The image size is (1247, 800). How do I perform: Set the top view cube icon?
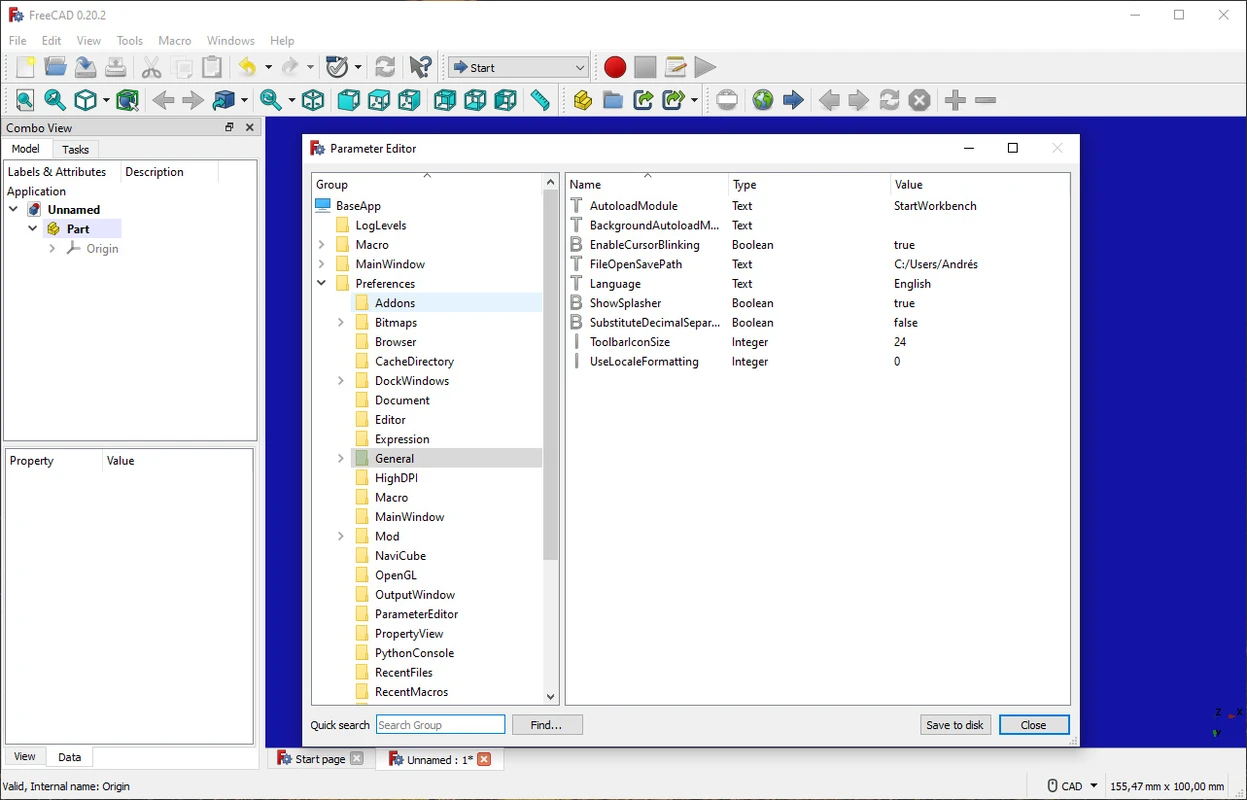(379, 100)
